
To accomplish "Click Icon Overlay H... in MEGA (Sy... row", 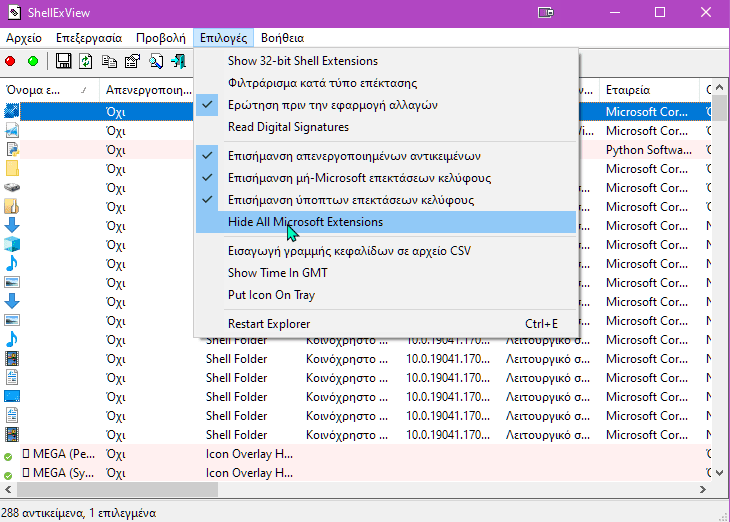I will (x=249, y=473).
